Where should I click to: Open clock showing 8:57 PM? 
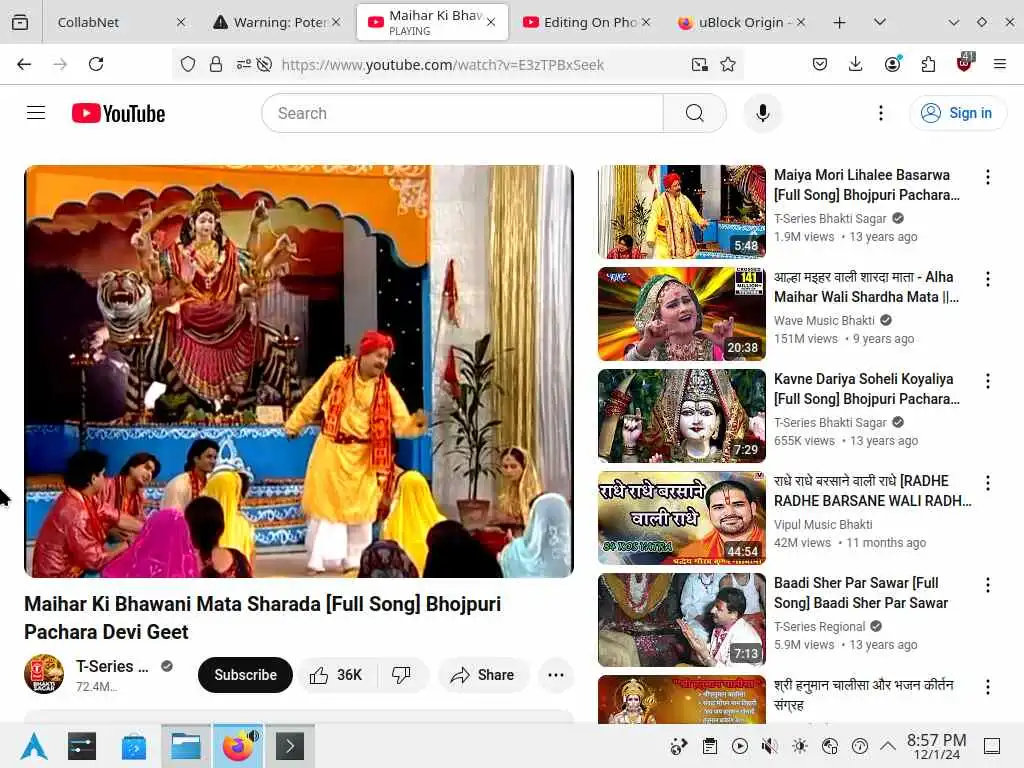pyautogui.click(x=936, y=746)
